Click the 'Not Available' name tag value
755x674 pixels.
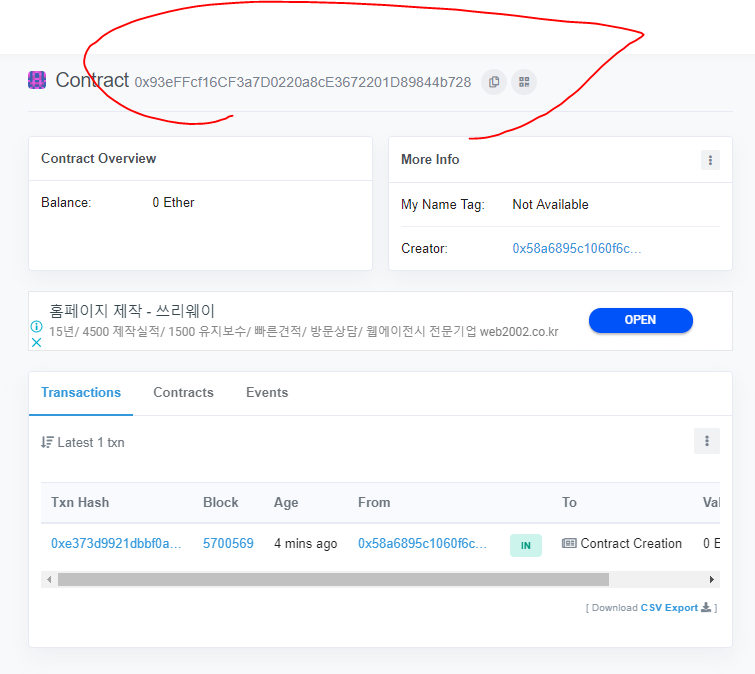pos(550,205)
